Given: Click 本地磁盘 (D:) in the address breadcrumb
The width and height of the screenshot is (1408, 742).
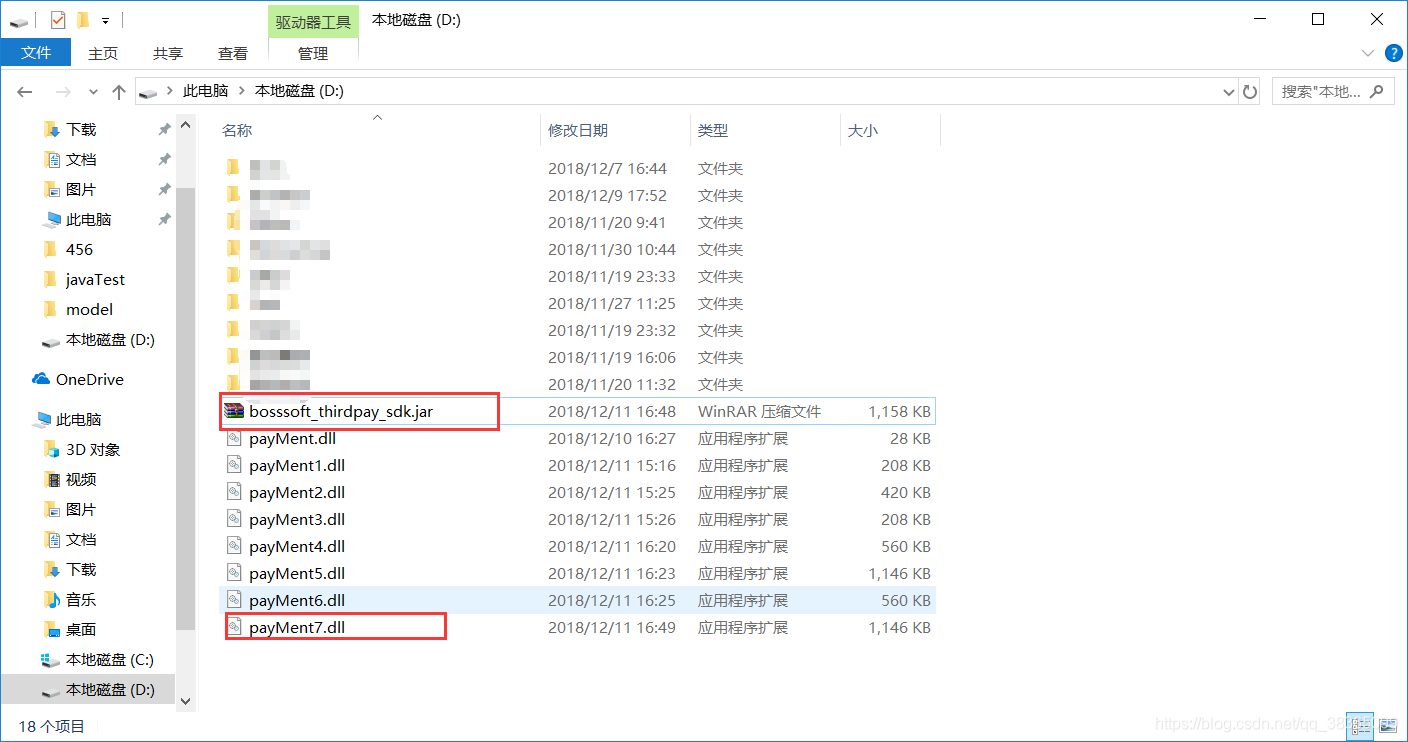Looking at the screenshot, I should [x=299, y=91].
